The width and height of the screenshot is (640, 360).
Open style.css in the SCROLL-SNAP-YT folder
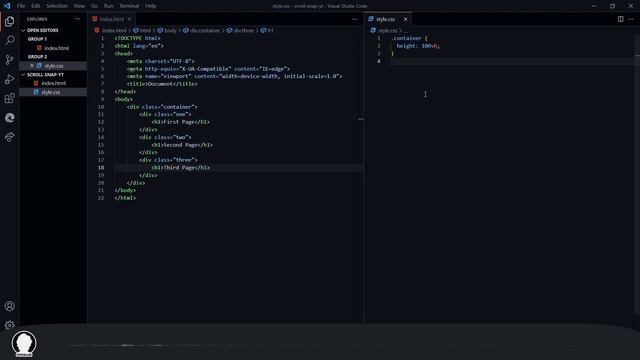coord(51,92)
